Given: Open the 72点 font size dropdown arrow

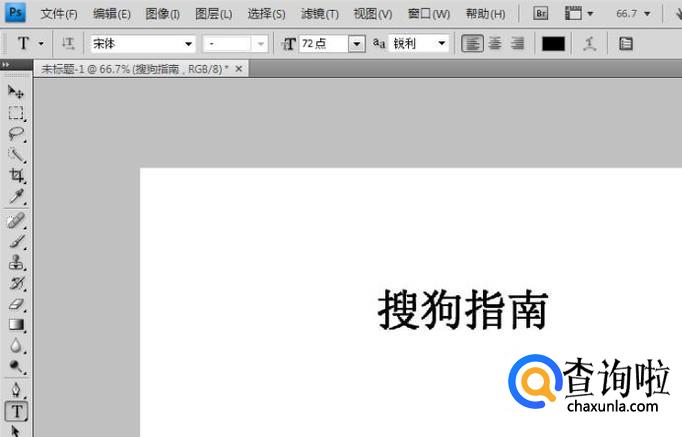Looking at the screenshot, I should point(357,44).
